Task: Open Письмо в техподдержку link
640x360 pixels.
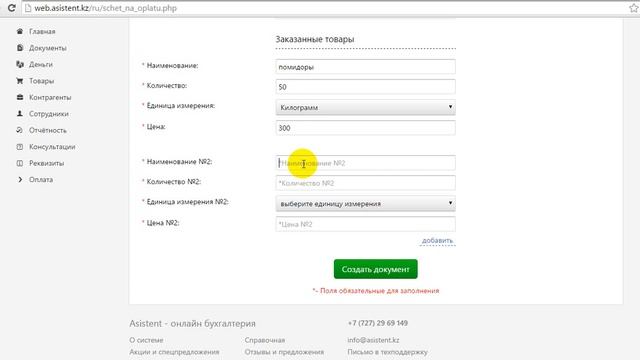Action: pyautogui.click(x=387, y=352)
